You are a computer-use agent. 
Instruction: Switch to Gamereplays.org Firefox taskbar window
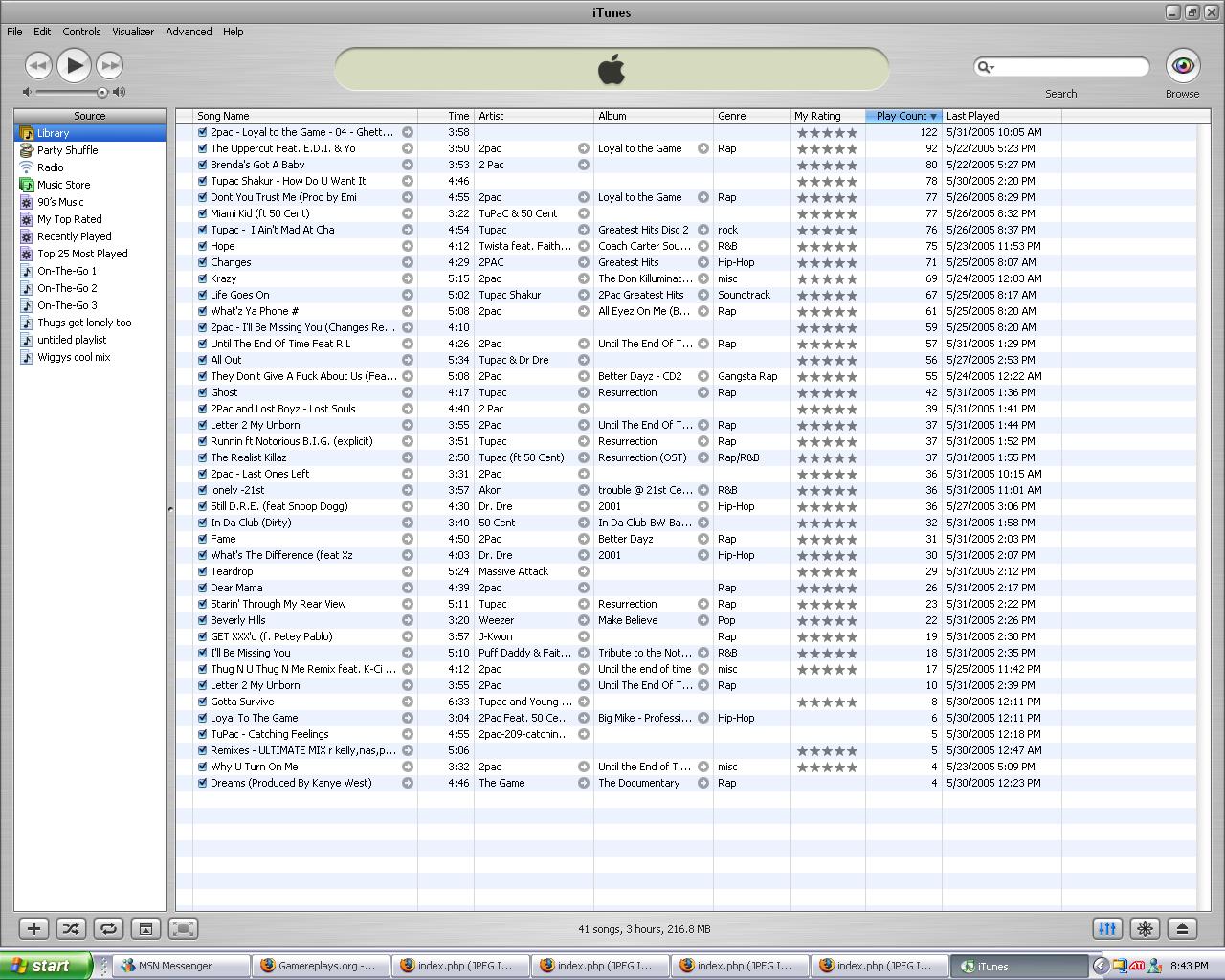[x=321, y=966]
